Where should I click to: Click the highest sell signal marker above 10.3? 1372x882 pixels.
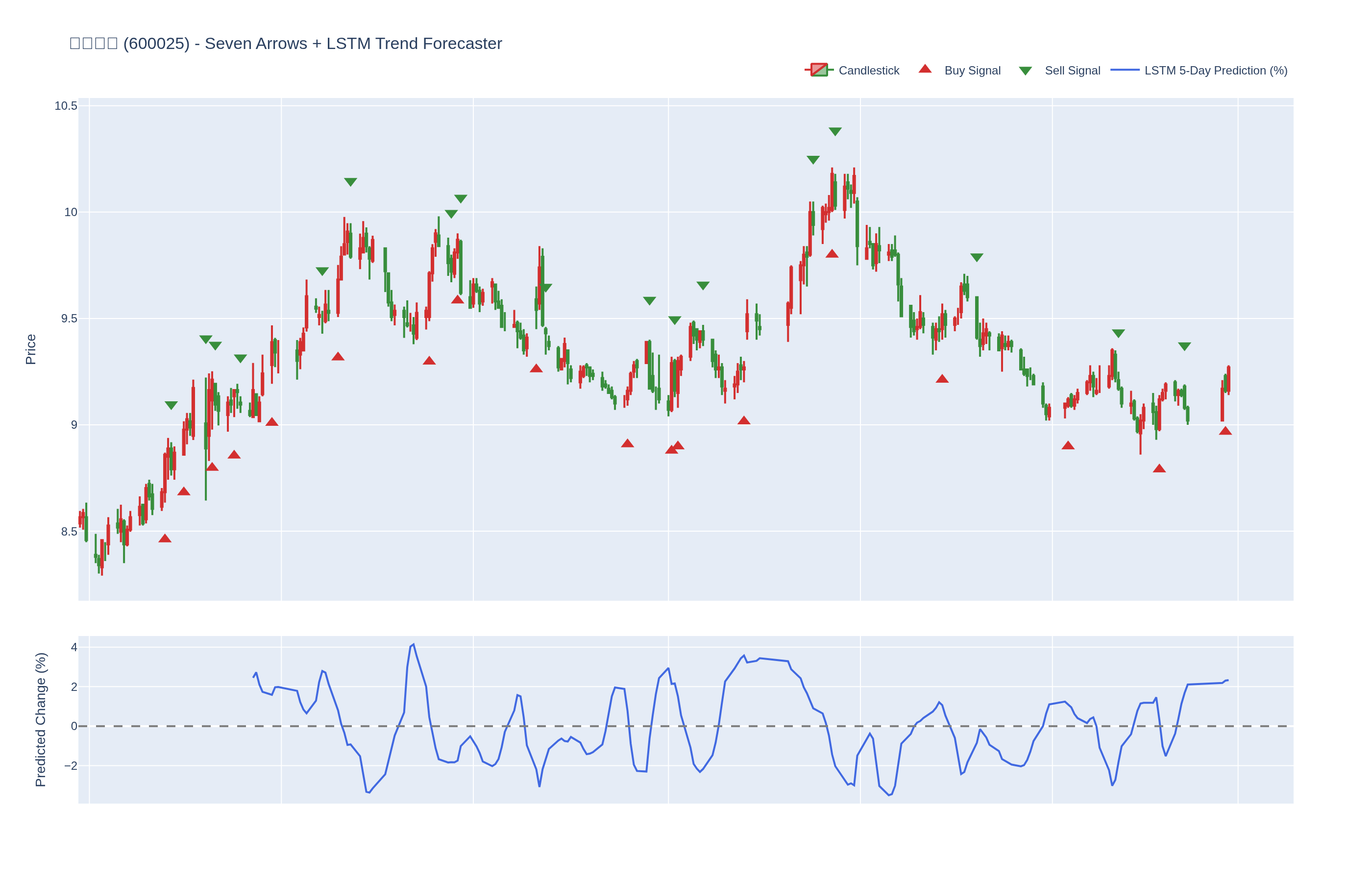click(835, 131)
